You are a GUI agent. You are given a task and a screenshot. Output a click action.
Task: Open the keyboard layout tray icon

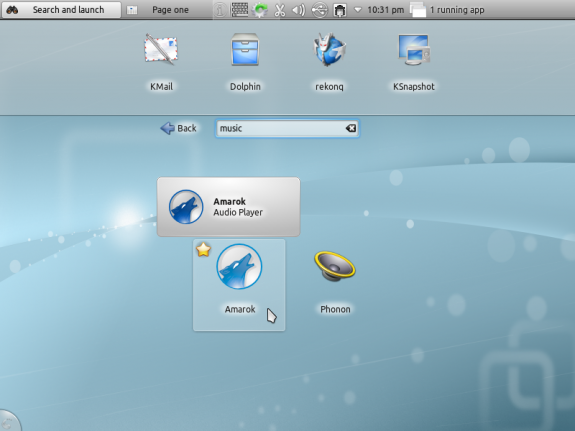tap(239, 10)
